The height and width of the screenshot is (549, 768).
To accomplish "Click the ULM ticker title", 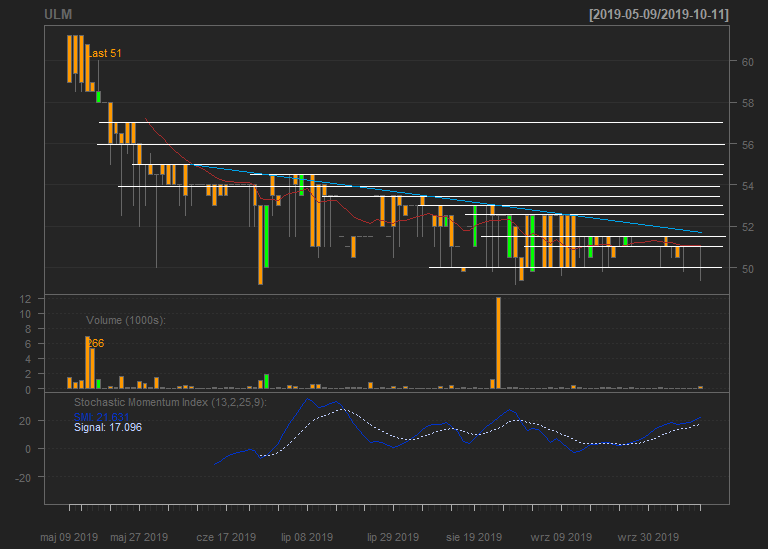I will (58, 14).
